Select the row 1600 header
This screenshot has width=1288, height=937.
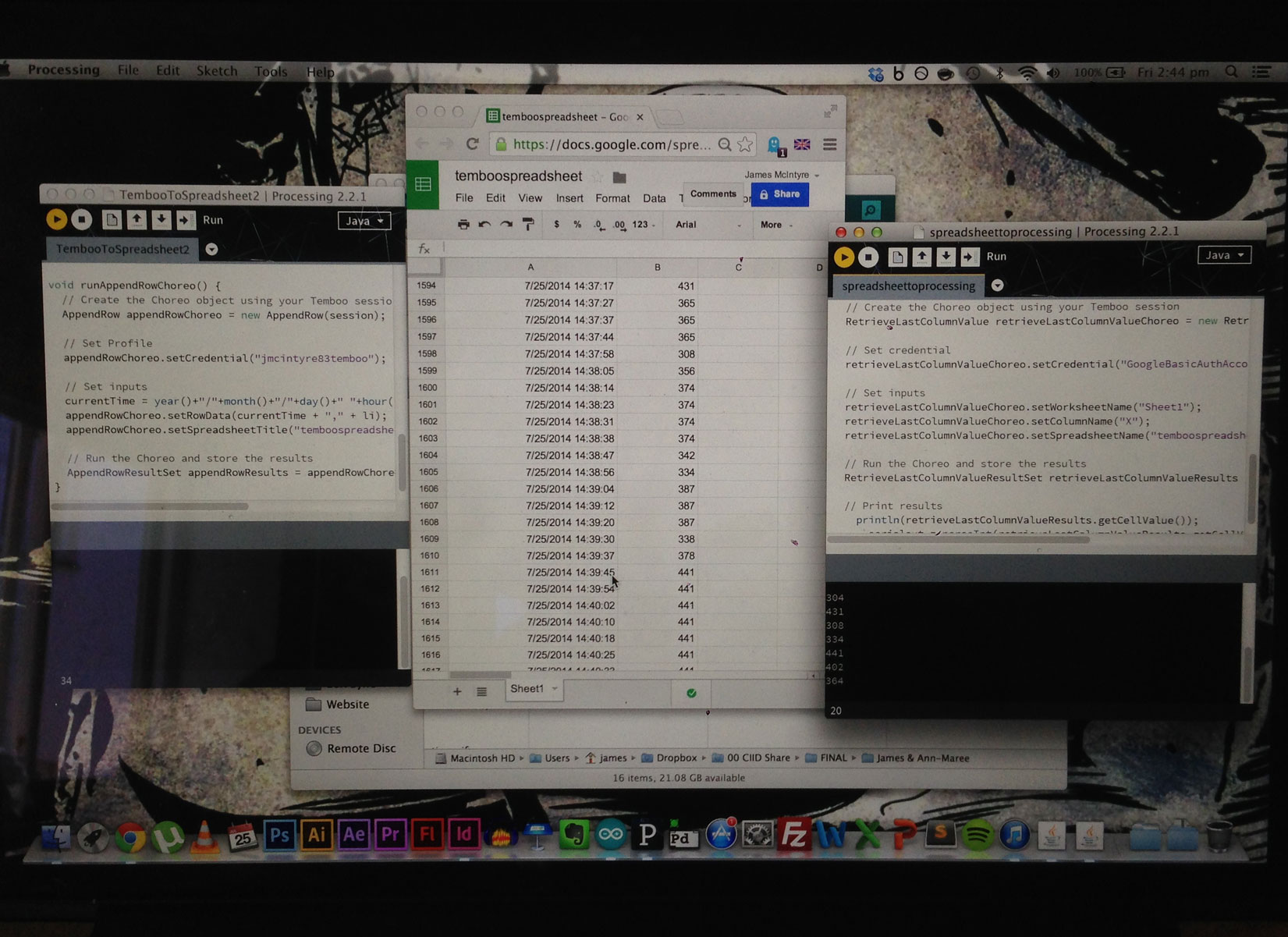(x=428, y=388)
